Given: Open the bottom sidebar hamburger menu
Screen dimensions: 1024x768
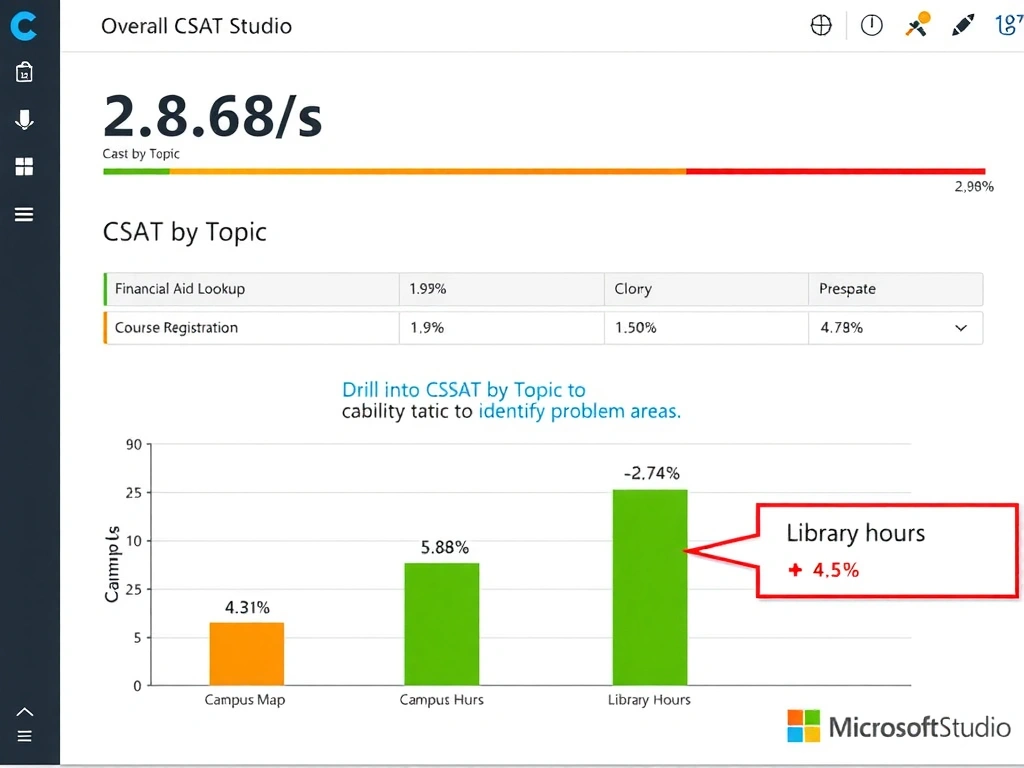Looking at the screenshot, I should coord(24,736).
